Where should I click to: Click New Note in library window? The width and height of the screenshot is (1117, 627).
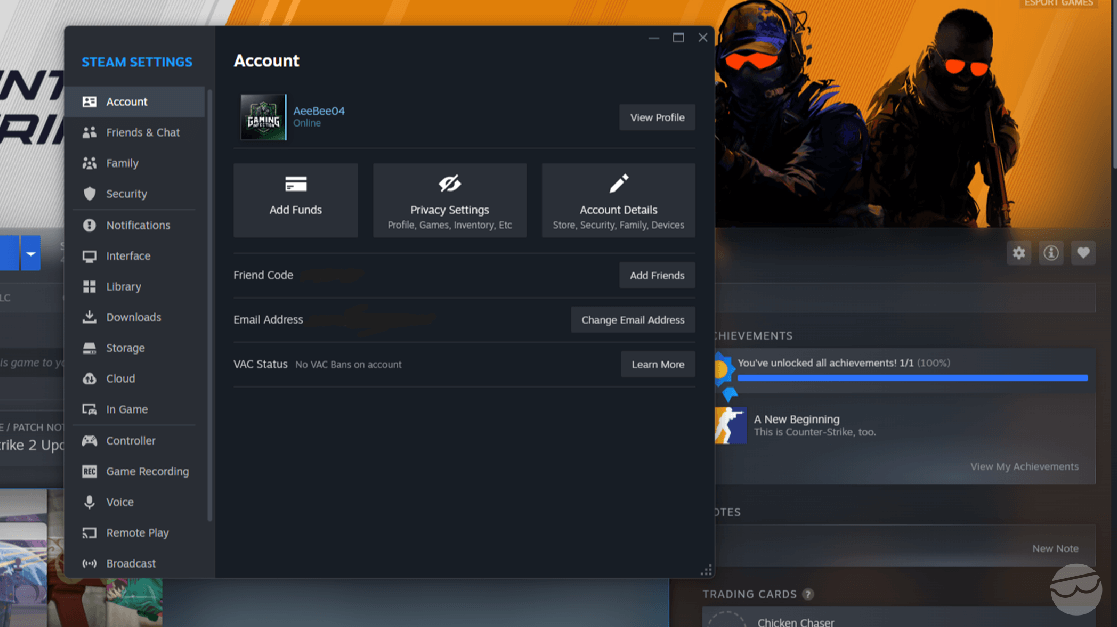pos(1055,549)
